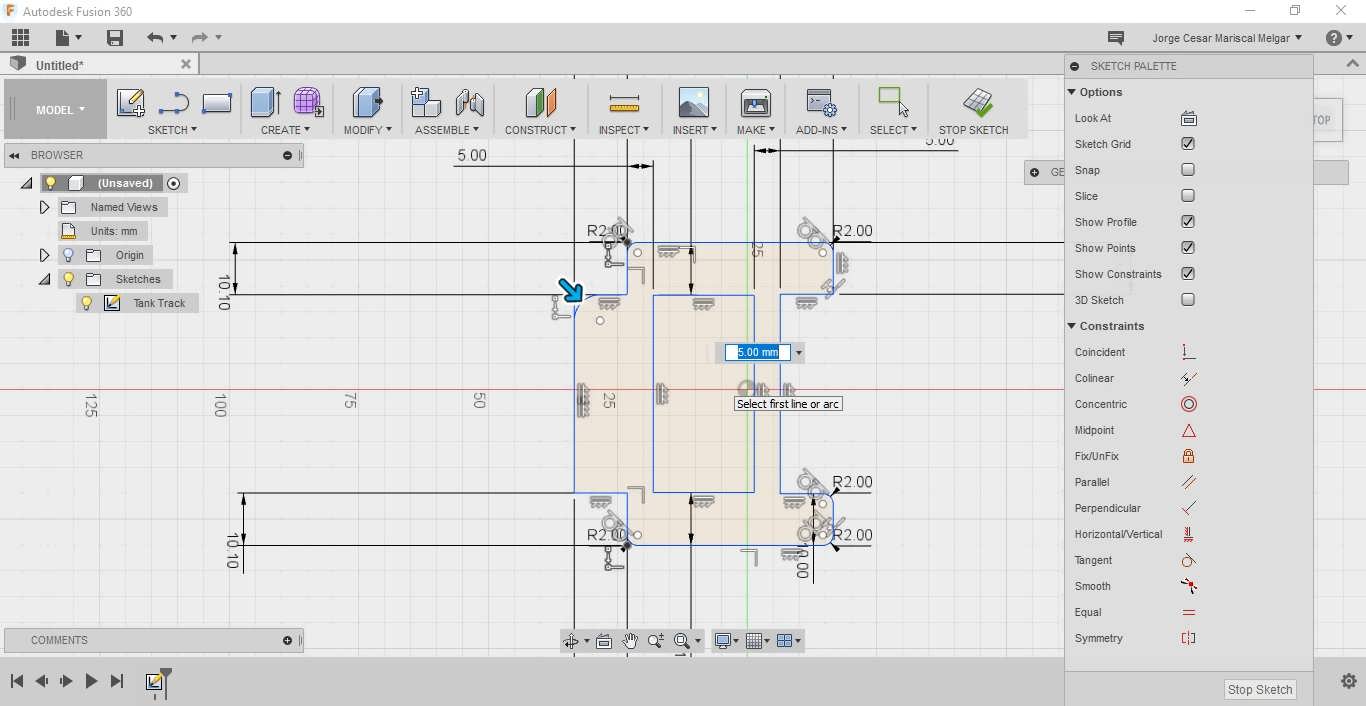Image resolution: width=1366 pixels, height=706 pixels.
Task: Click the New Component assemble icon
Action: click(426, 103)
